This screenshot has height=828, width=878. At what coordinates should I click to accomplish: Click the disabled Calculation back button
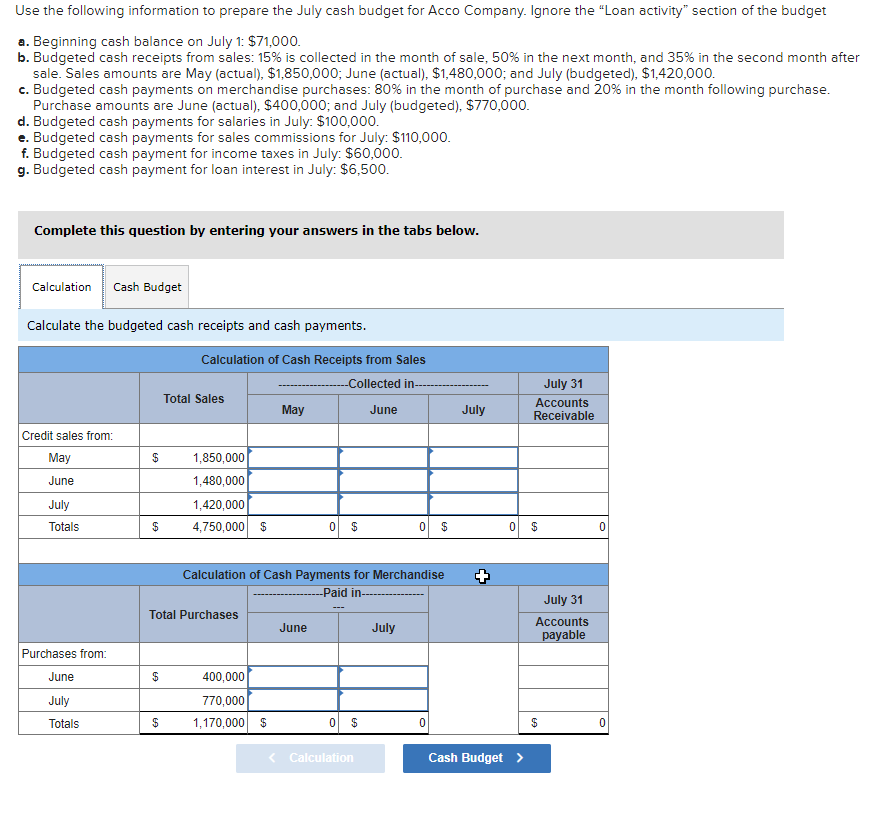(x=310, y=758)
